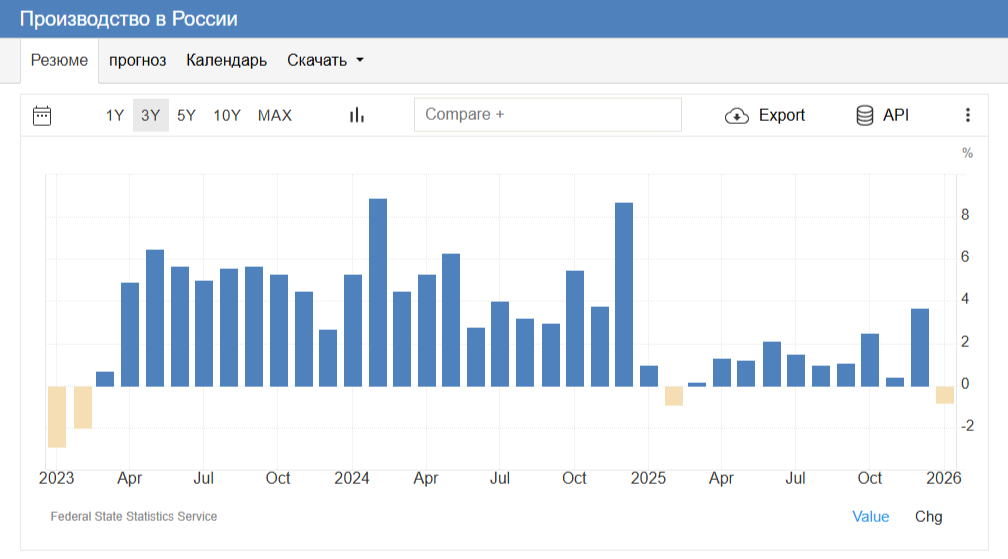Image resolution: width=1008 pixels, height=559 pixels.
Task: Click the Federal State Statistics Service source
Action: 134,517
